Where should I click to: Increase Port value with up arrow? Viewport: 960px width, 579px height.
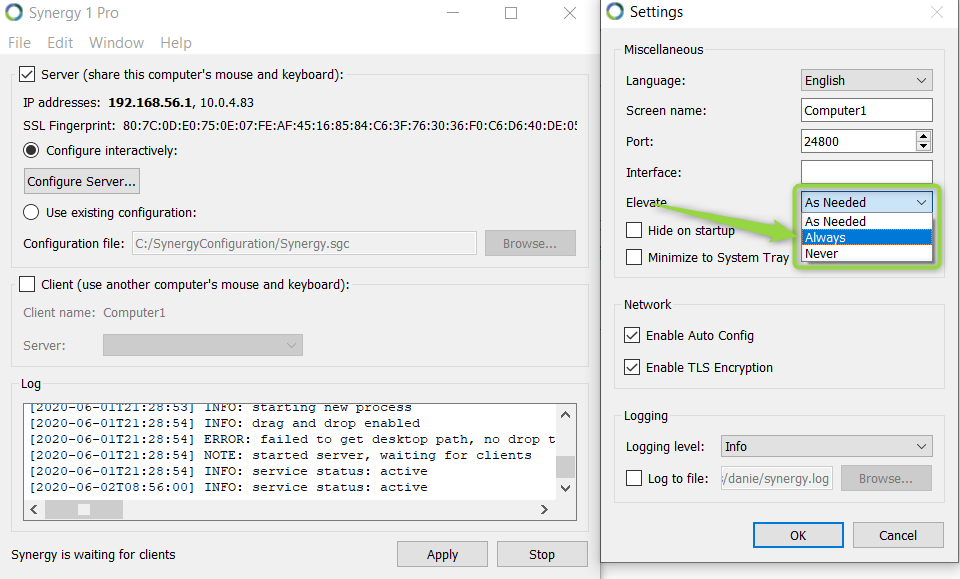click(923, 136)
